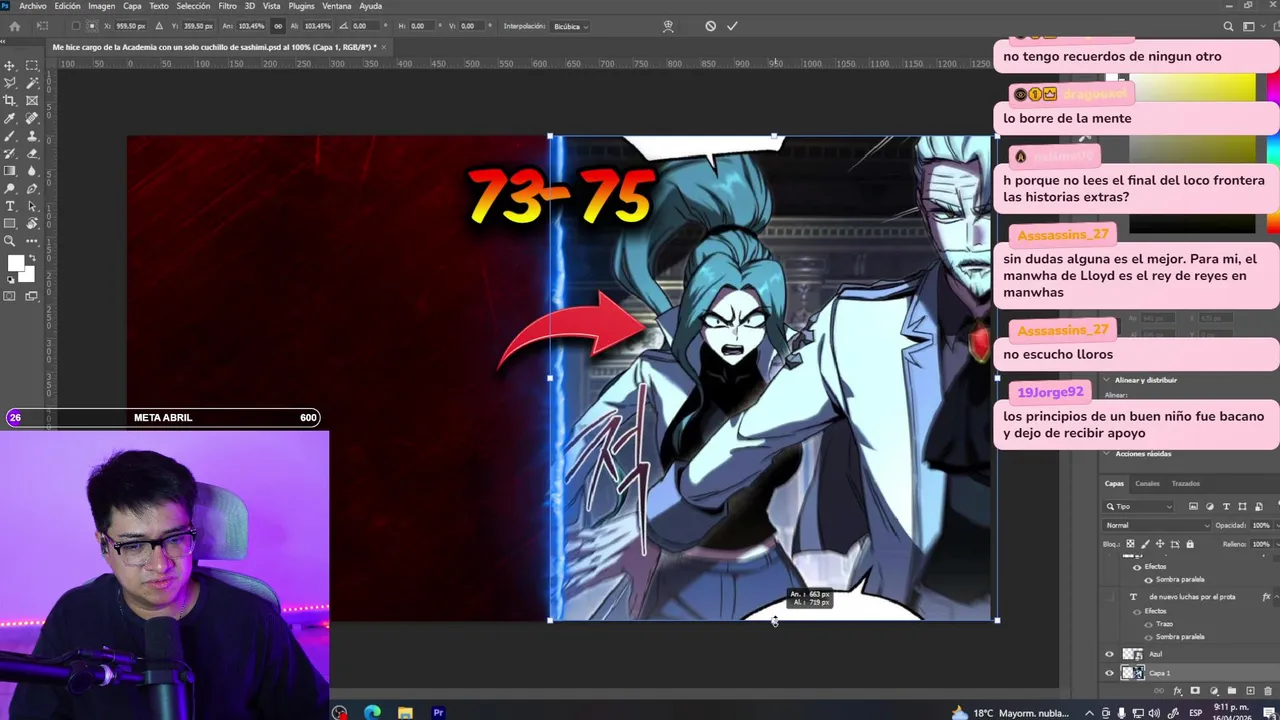The height and width of the screenshot is (720, 1280).
Task: Toggle warp mode icon in options bar
Action: 668,26
